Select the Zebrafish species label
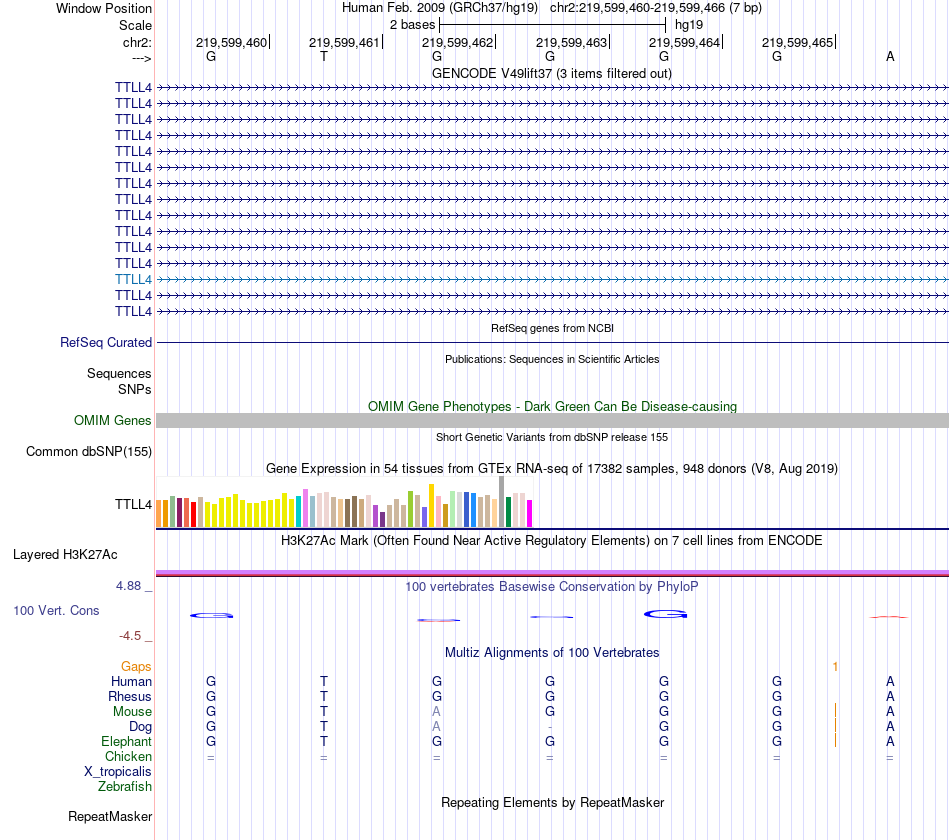The height and width of the screenshot is (840, 950). point(125,787)
